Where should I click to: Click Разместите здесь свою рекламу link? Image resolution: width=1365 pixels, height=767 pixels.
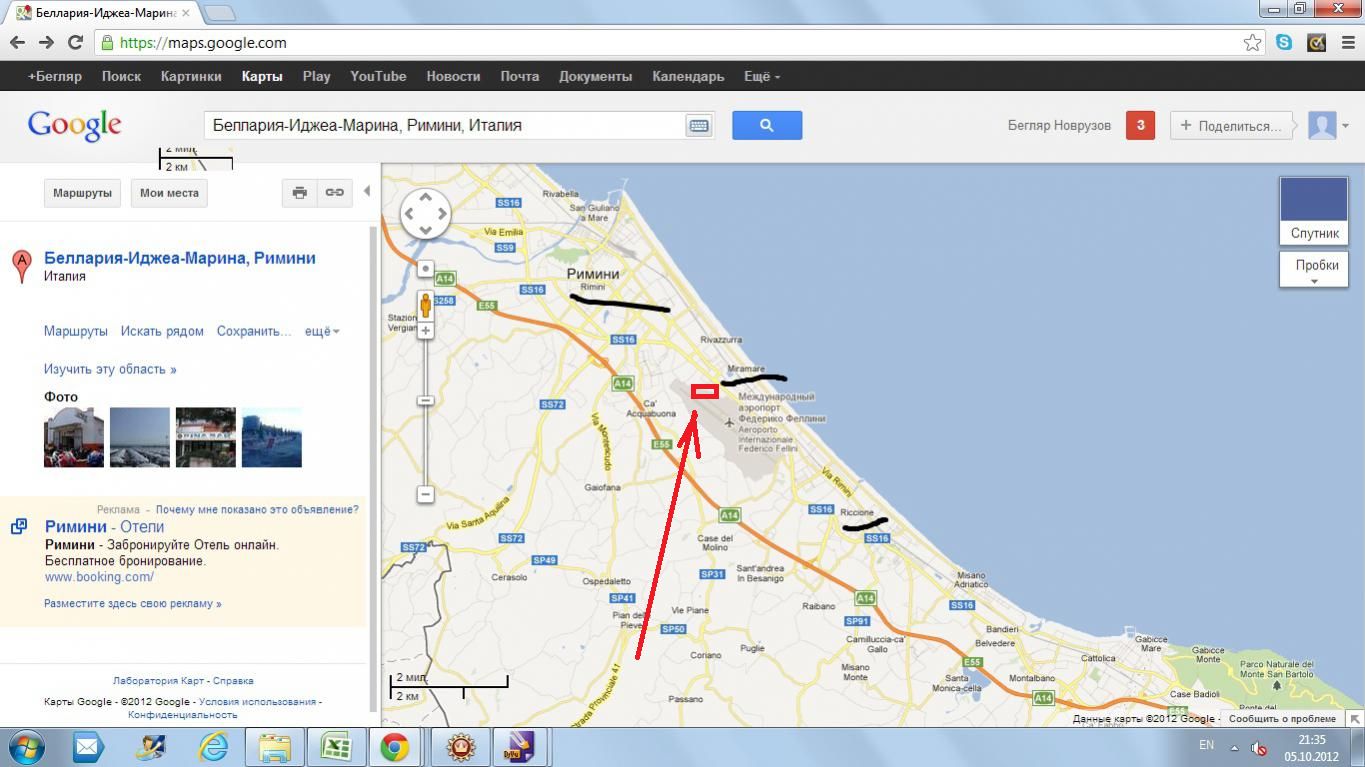pyautogui.click(x=133, y=604)
